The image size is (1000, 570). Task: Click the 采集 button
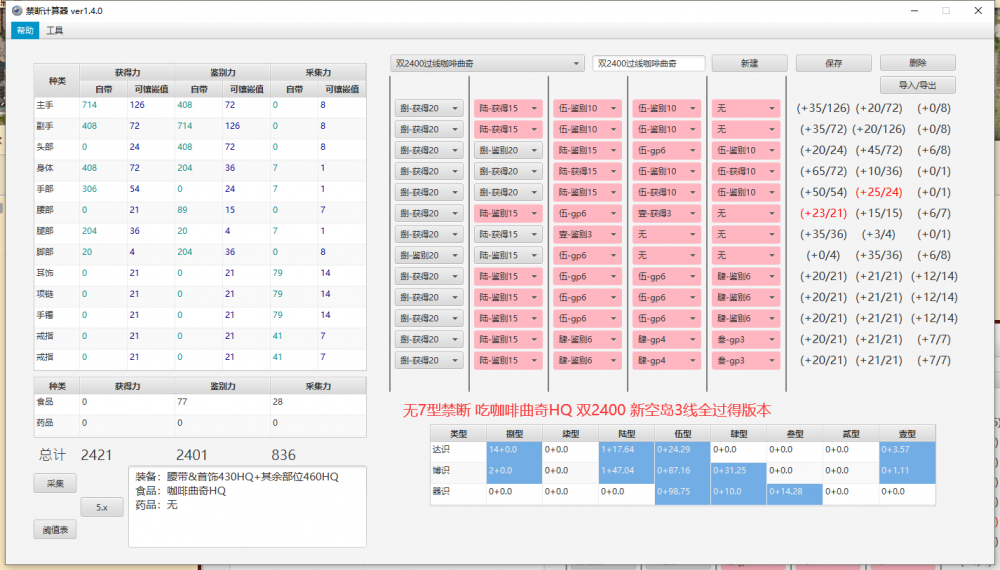(55, 483)
